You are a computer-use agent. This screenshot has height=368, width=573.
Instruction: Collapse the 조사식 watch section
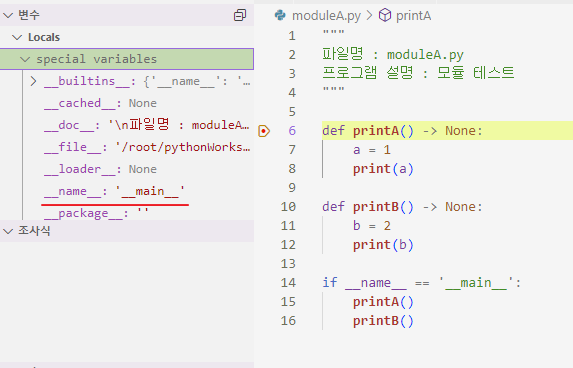pyautogui.click(x=8, y=231)
